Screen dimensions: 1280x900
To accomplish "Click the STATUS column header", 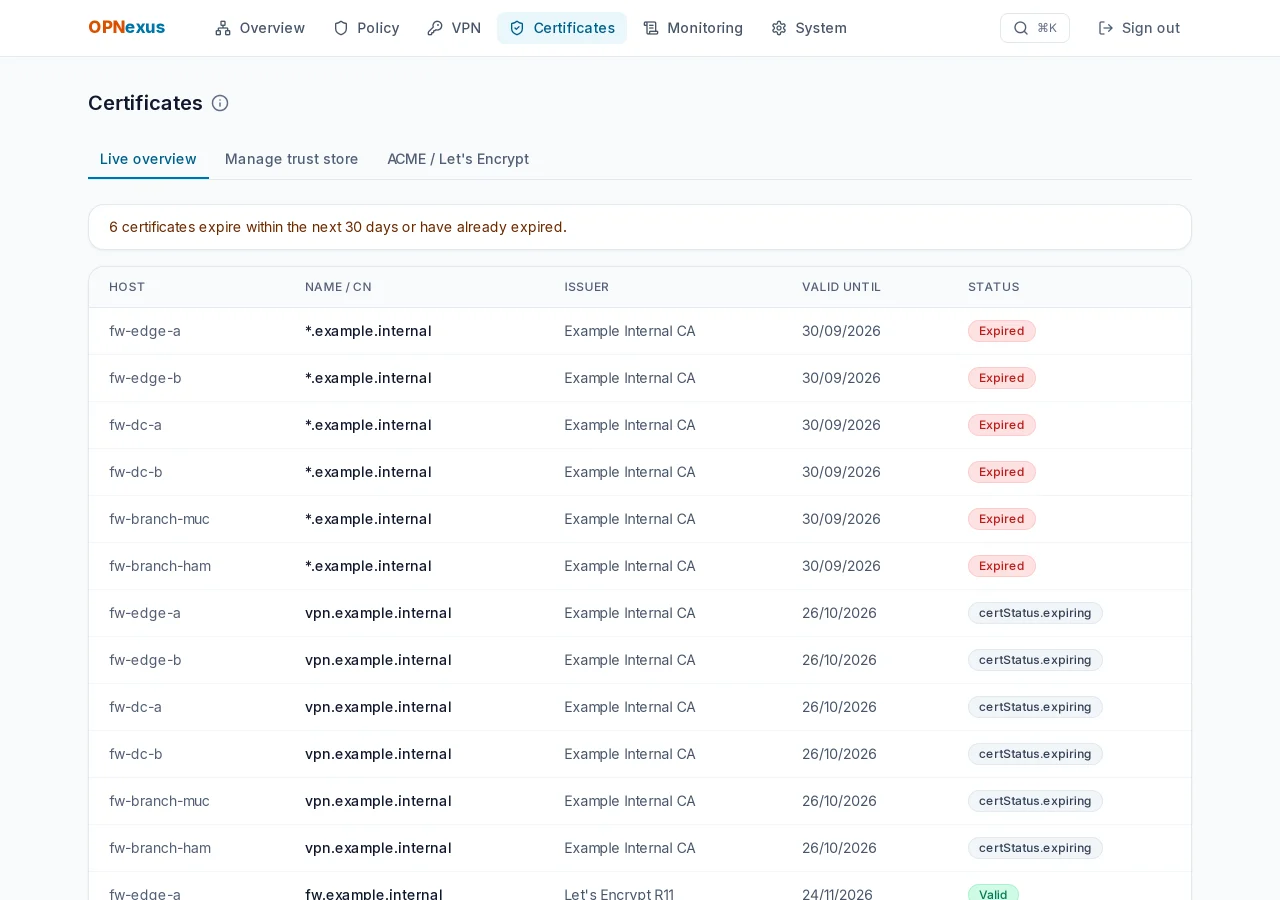I will (994, 287).
